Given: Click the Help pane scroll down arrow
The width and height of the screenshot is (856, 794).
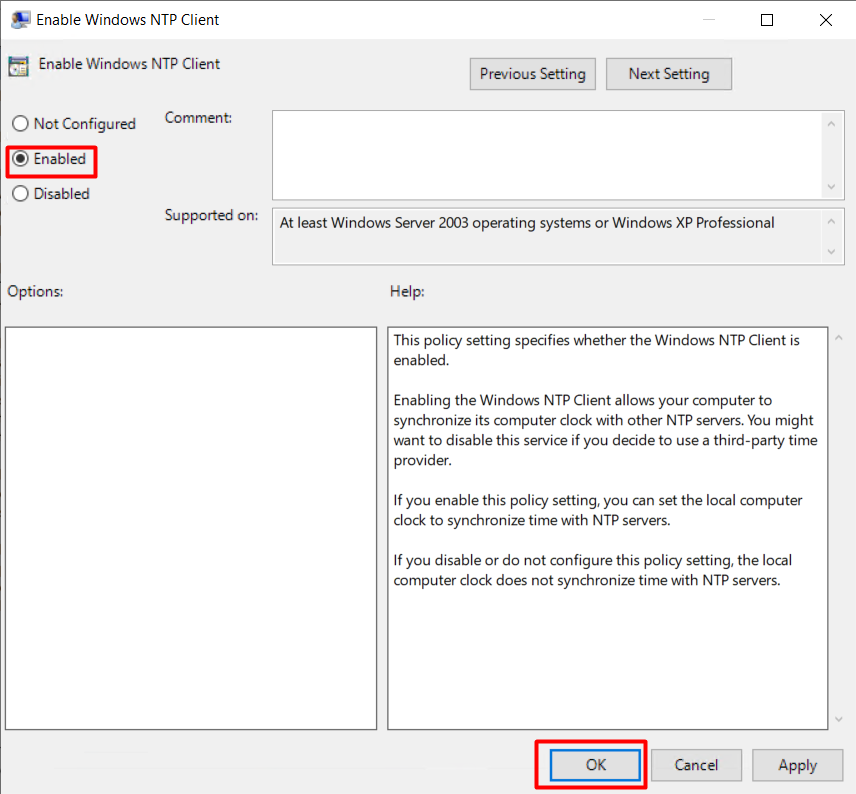Looking at the screenshot, I should [x=839, y=719].
